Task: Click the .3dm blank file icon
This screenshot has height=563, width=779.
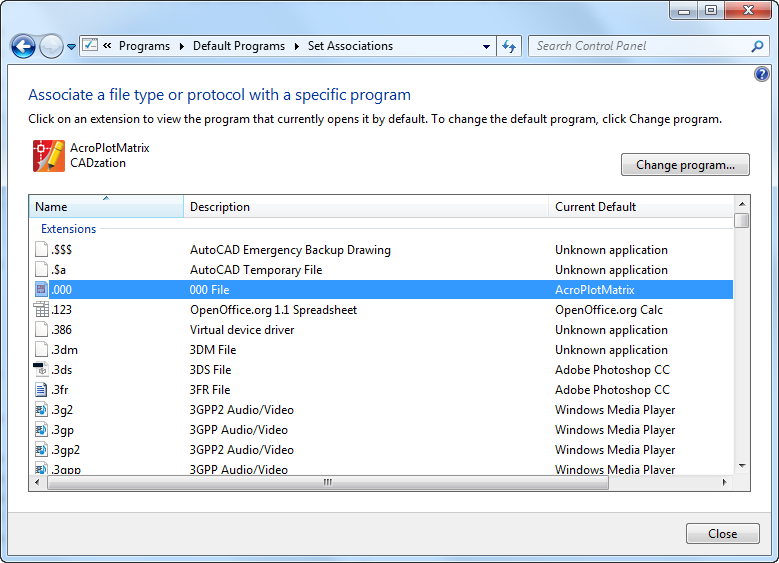Action: tap(41, 349)
